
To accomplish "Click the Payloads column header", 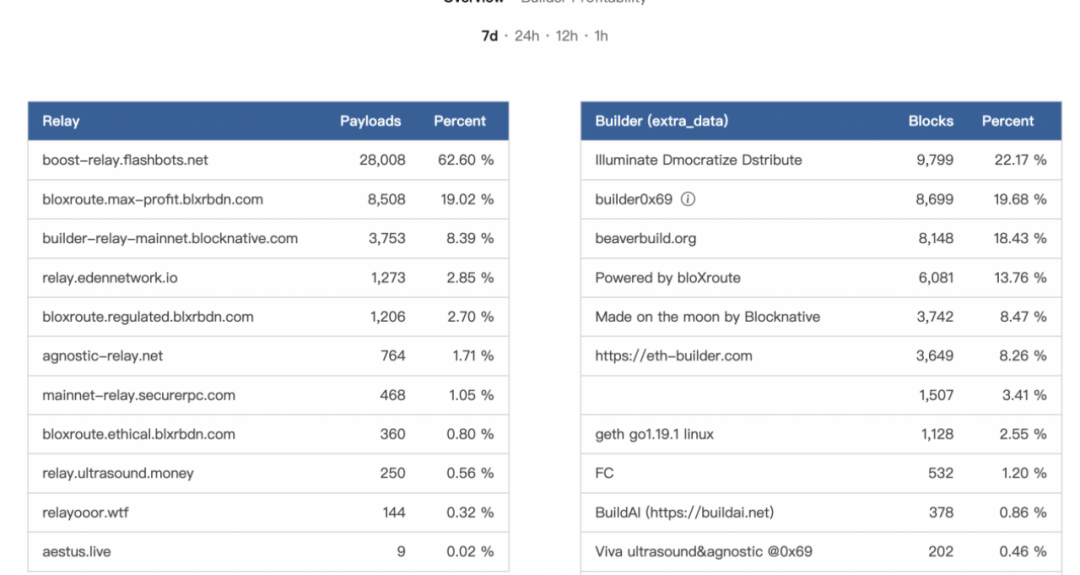I will pos(370,121).
